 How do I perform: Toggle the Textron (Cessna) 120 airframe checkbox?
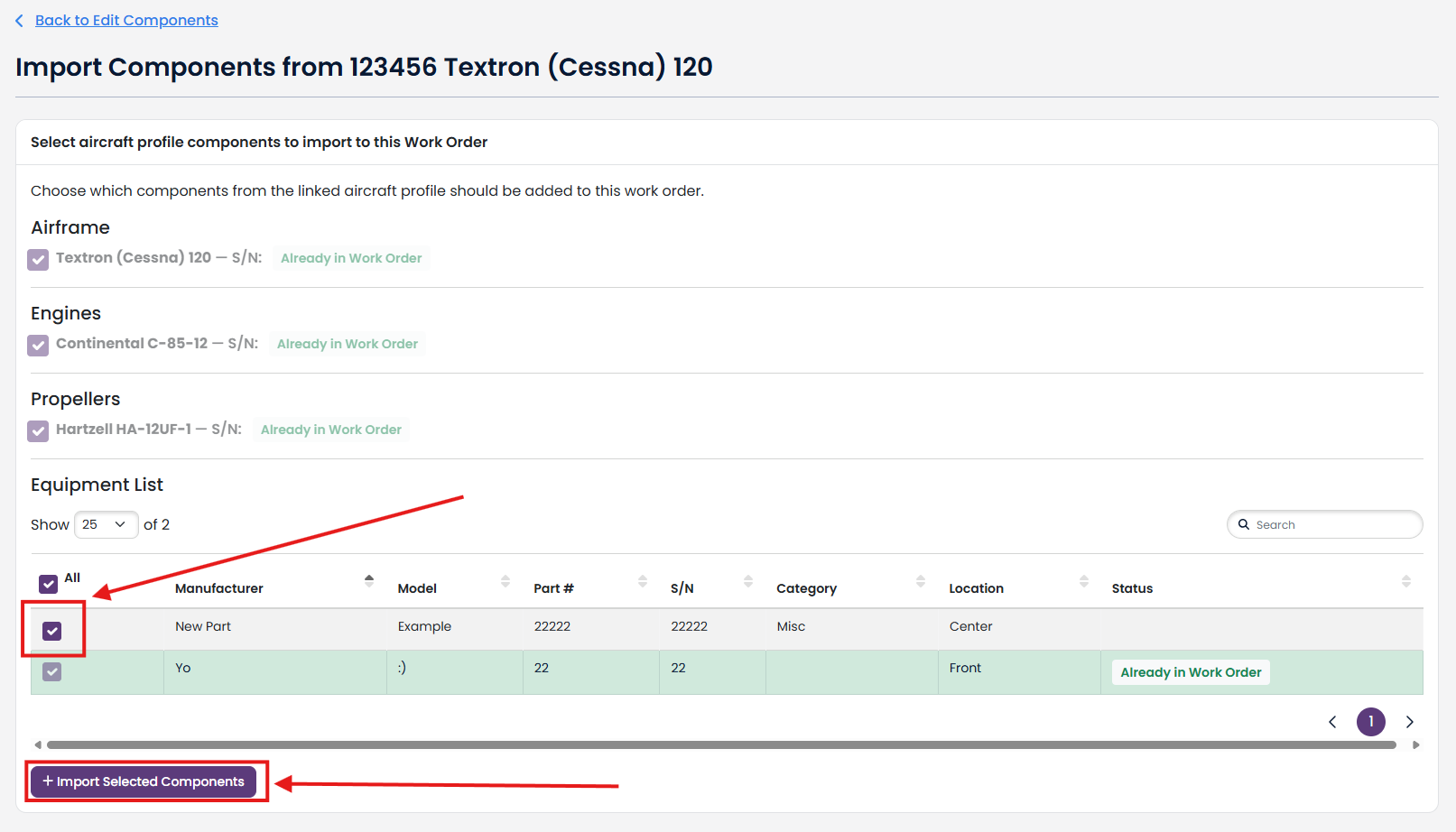38,260
